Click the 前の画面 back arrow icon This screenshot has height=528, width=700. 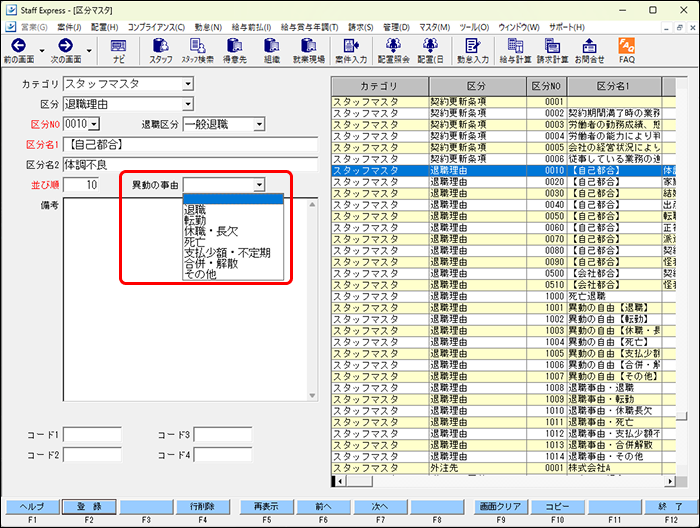(x=17, y=46)
